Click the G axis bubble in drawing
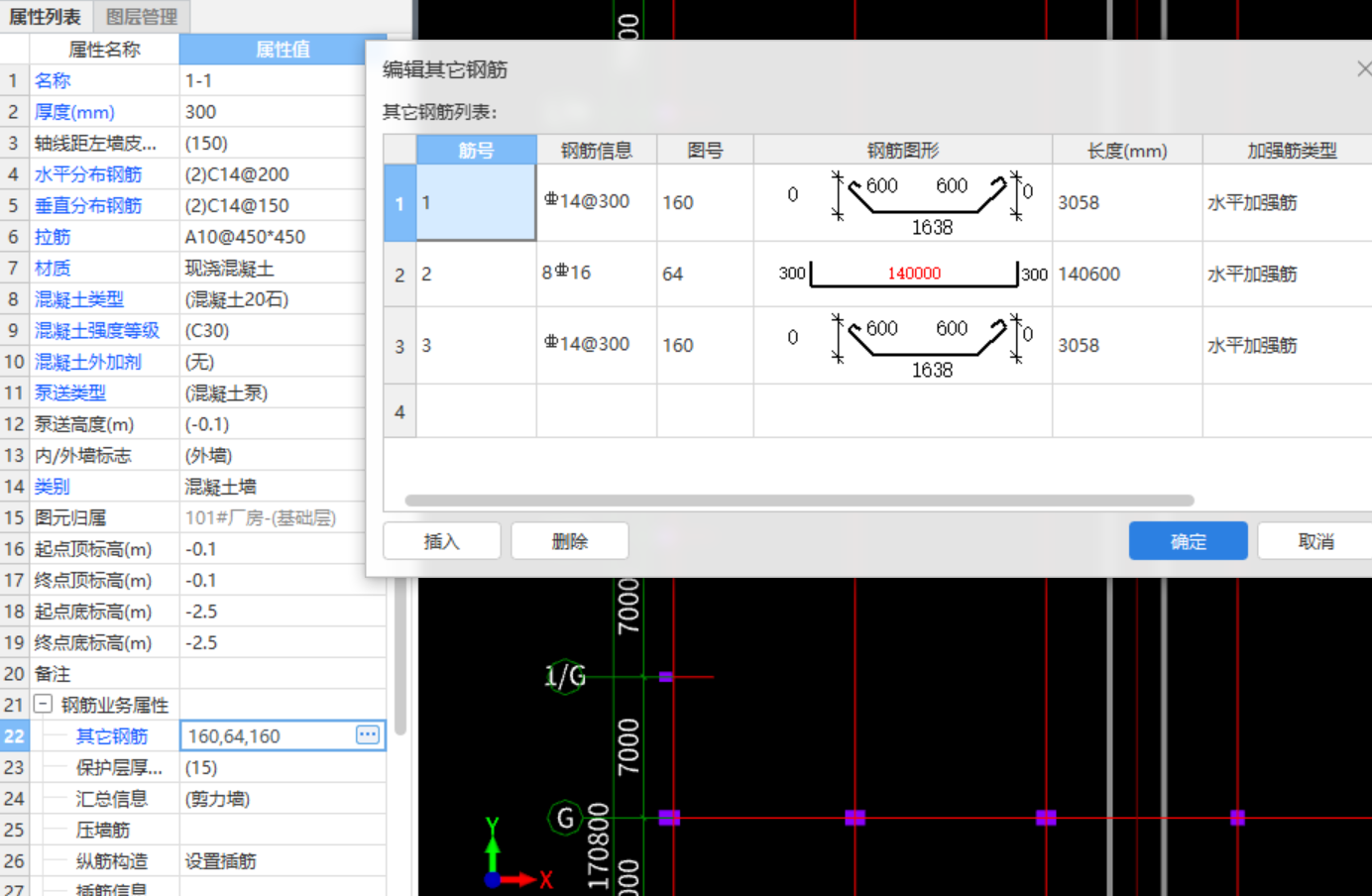1372x896 pixels. [565, 818]
